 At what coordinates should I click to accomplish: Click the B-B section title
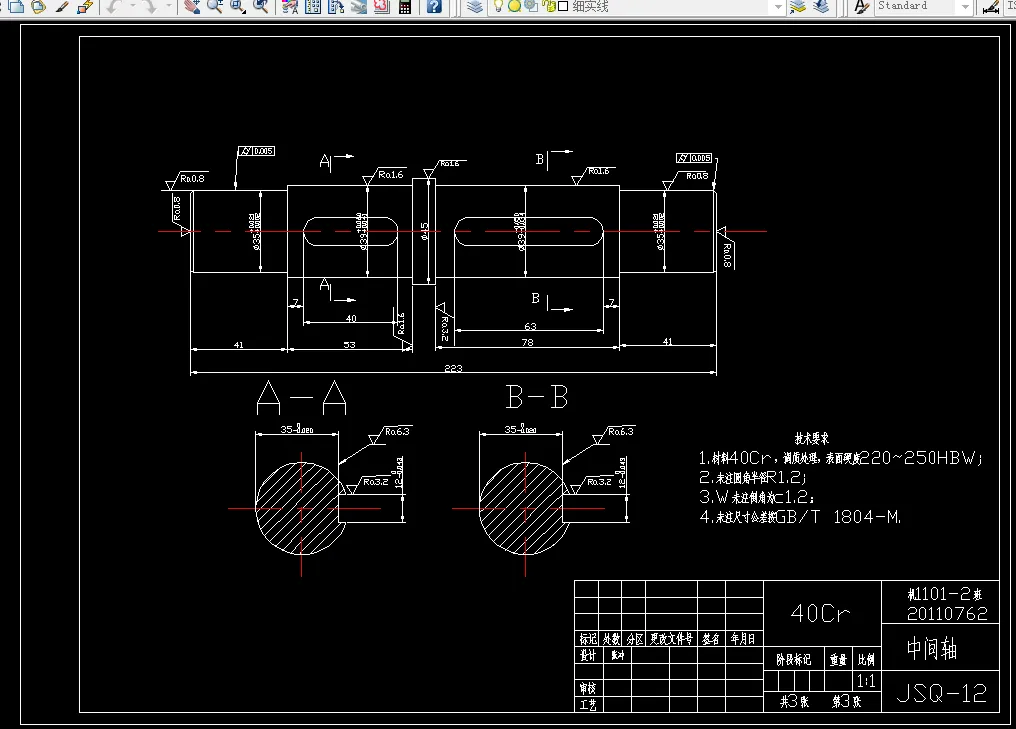pos(537,397)
